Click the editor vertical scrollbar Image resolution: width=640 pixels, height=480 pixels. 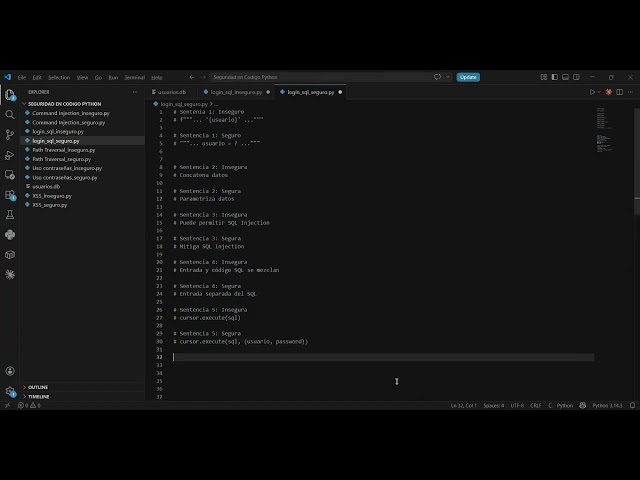[x=637, y=162]
